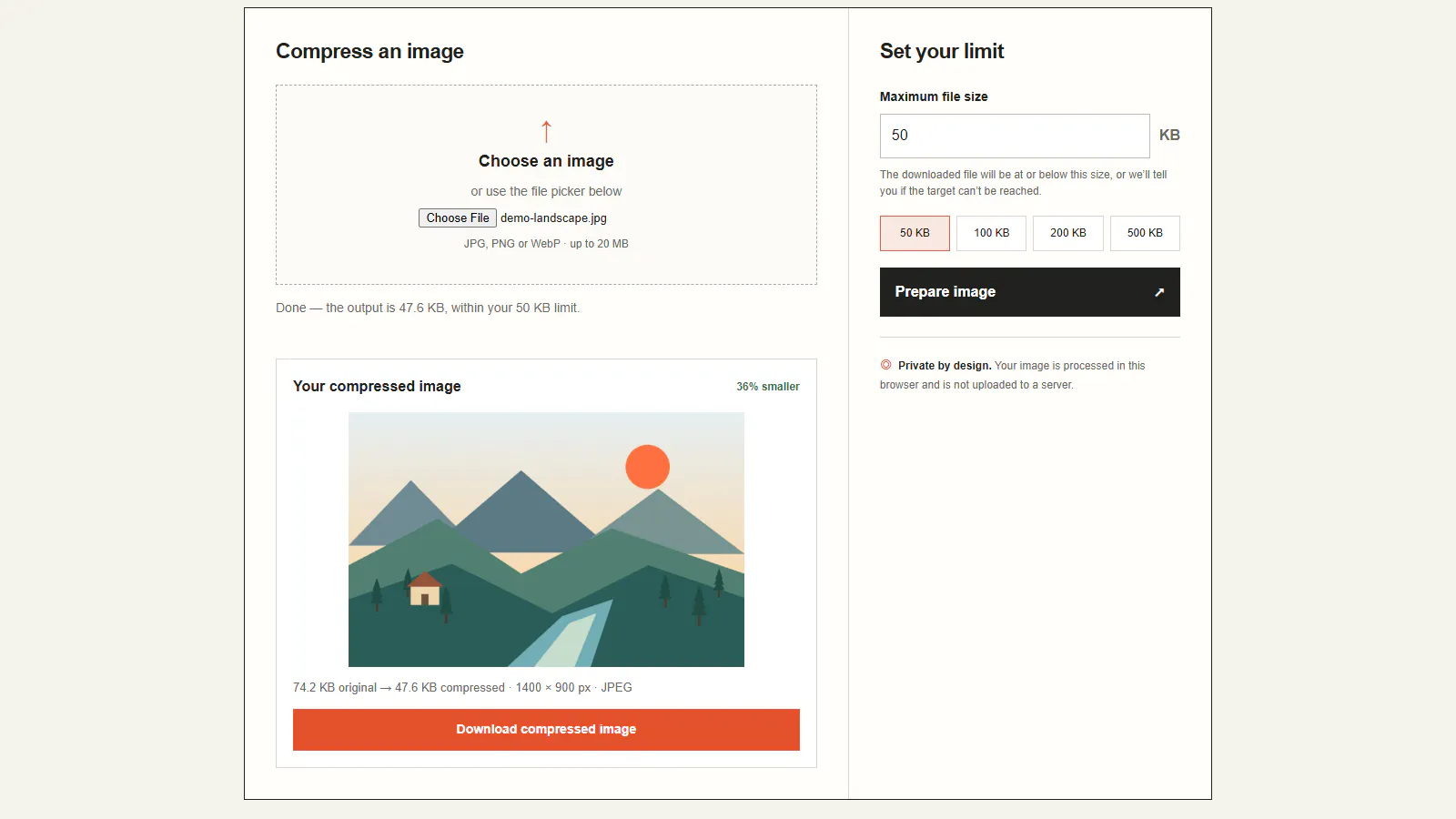Focus the Maximum file size input field
This screenshot has width=1456, height=819.
point(1015,136)
